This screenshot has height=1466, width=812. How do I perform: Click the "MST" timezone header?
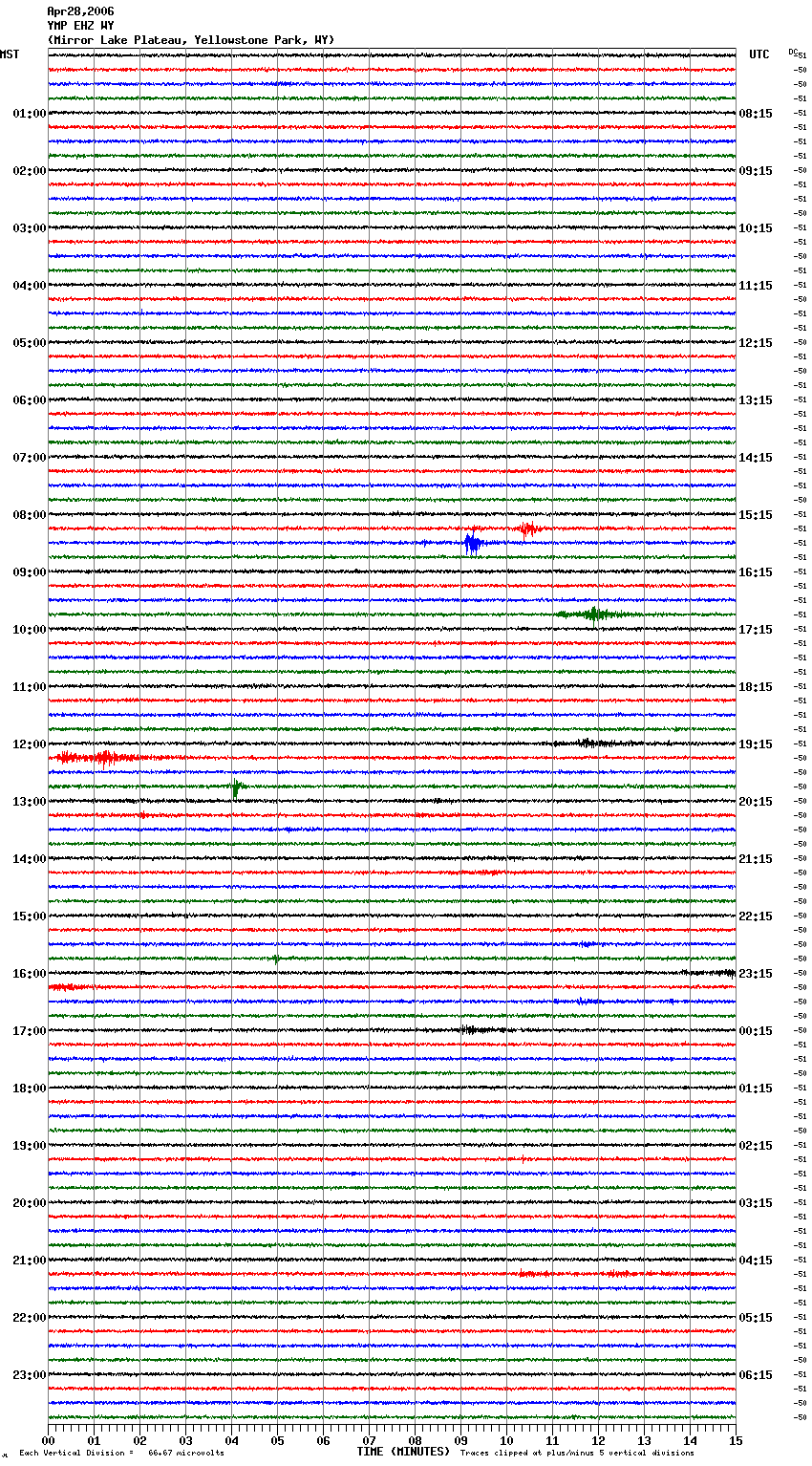10,54
